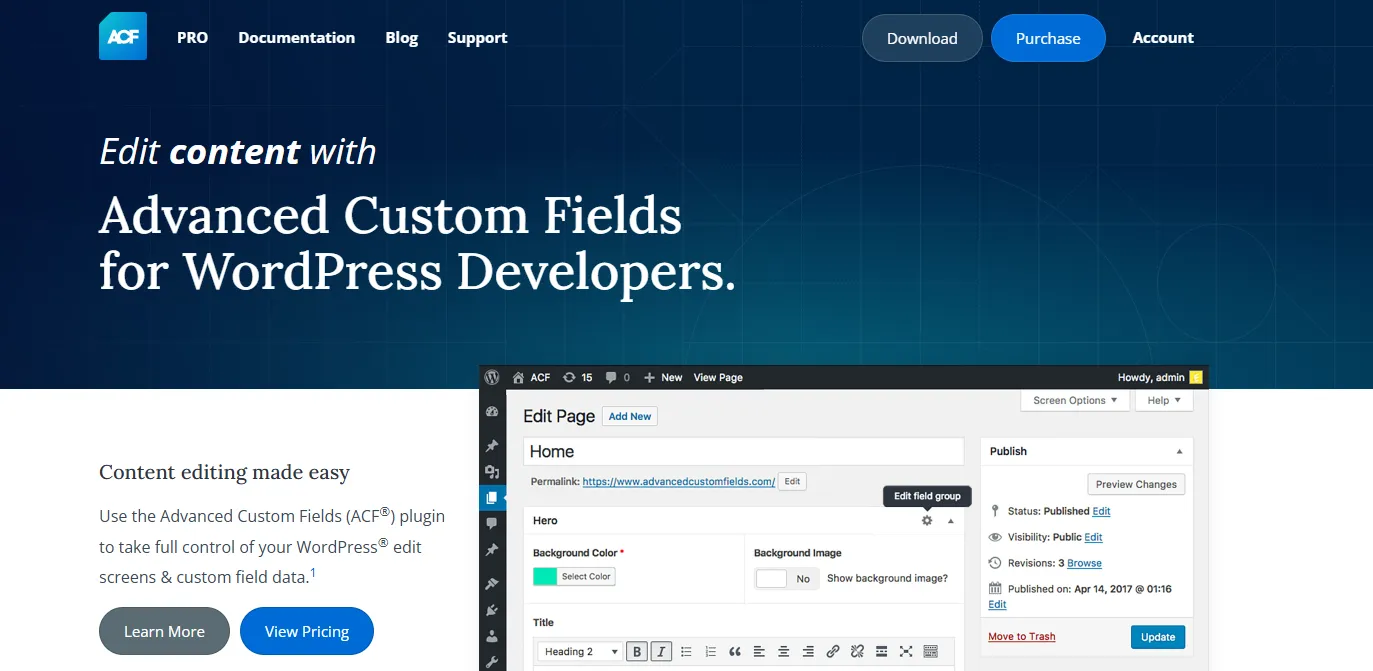This screenshot has width=1373, height=671.
Task: Open the Comments speech-bubble icon in sidebar
Action: click(492, 523)
